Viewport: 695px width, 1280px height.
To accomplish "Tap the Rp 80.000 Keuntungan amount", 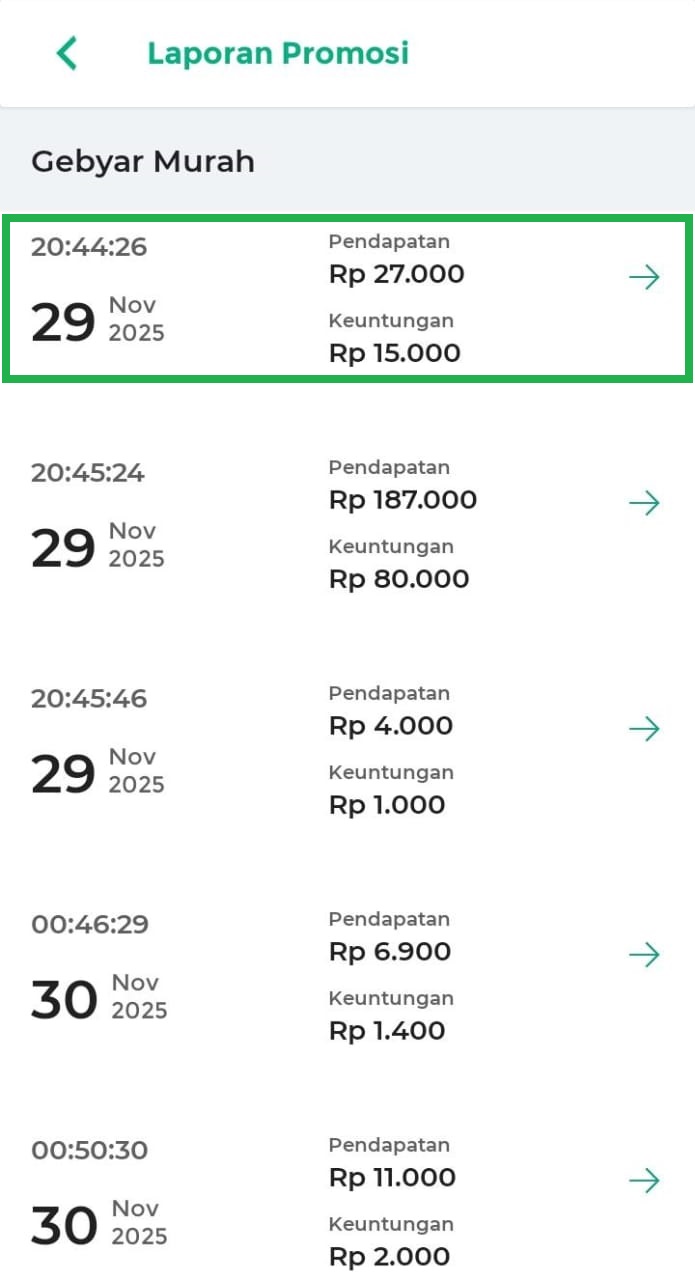I will tap(399, 579).
